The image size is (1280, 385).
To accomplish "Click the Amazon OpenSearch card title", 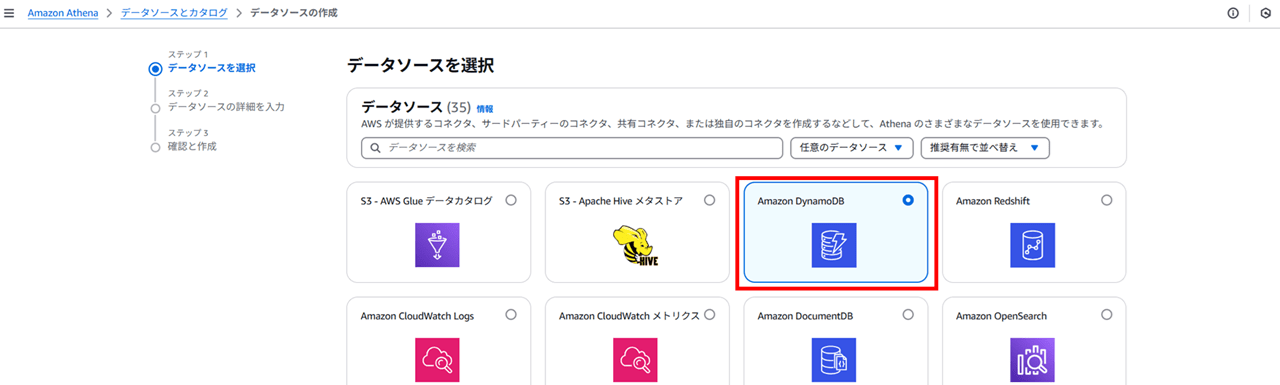I will 1002,316.
